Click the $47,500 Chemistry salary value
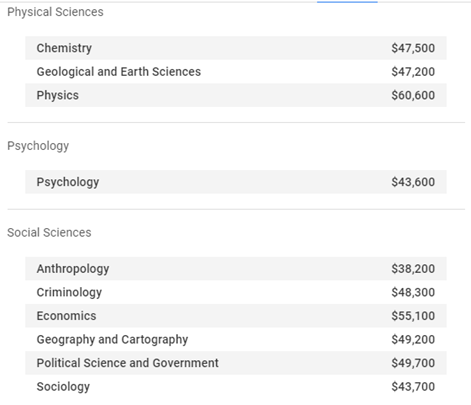Image resolution: width=471 pixels, height=405 pixels. click(x=413, y=48)
